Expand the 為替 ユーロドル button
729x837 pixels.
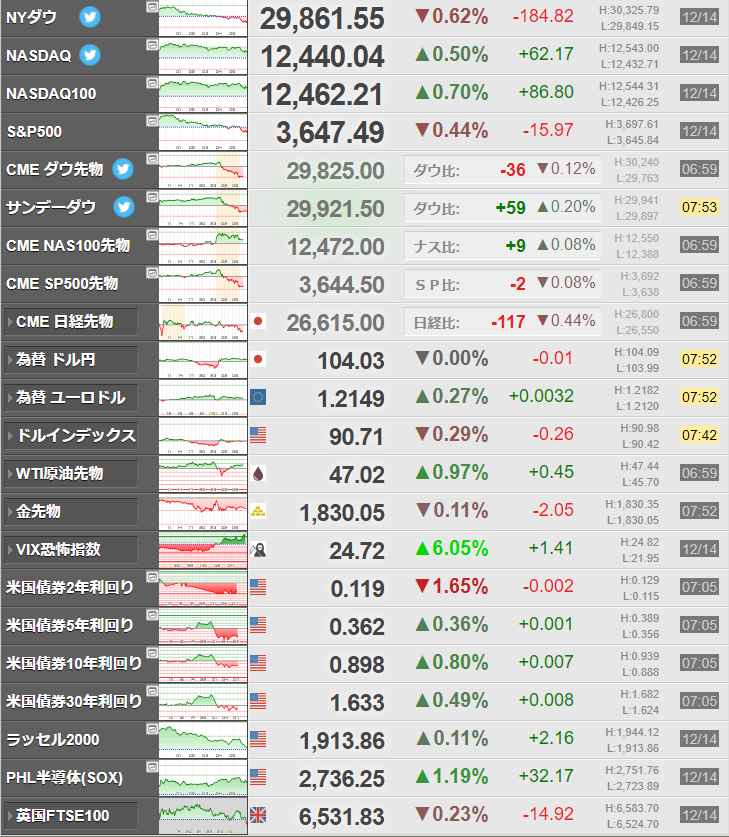(x=70, y=398)
